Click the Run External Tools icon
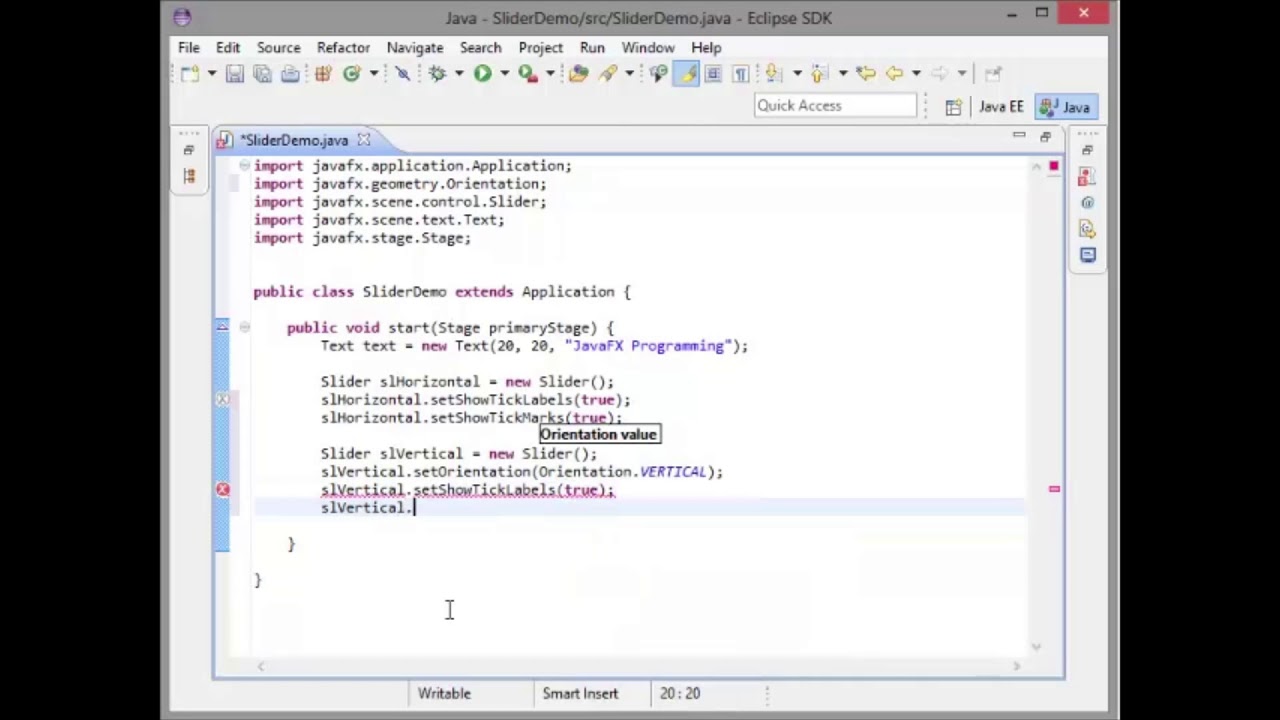This screenshot has width=1280, height=720. (x=527, y=73)
